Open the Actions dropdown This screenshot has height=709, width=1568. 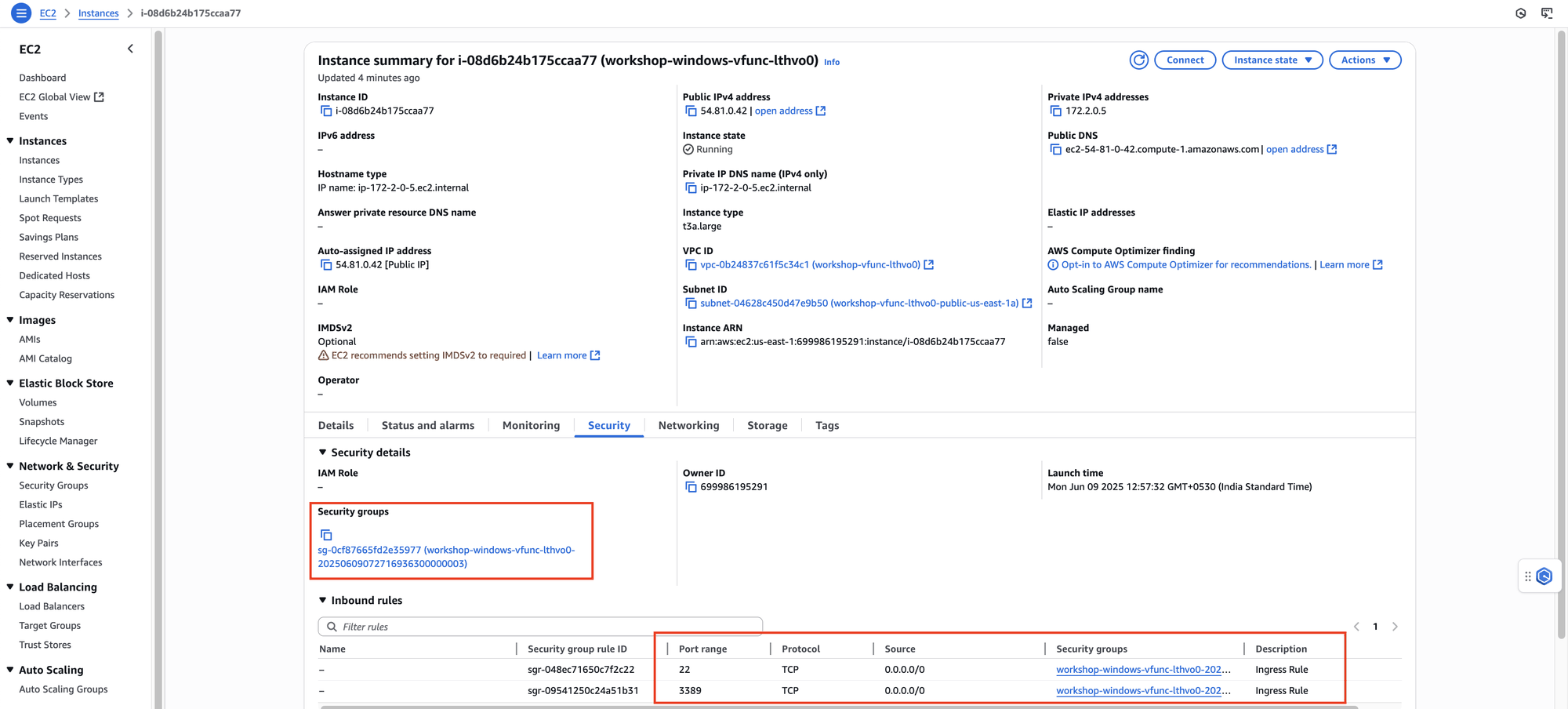point(1365,60)
